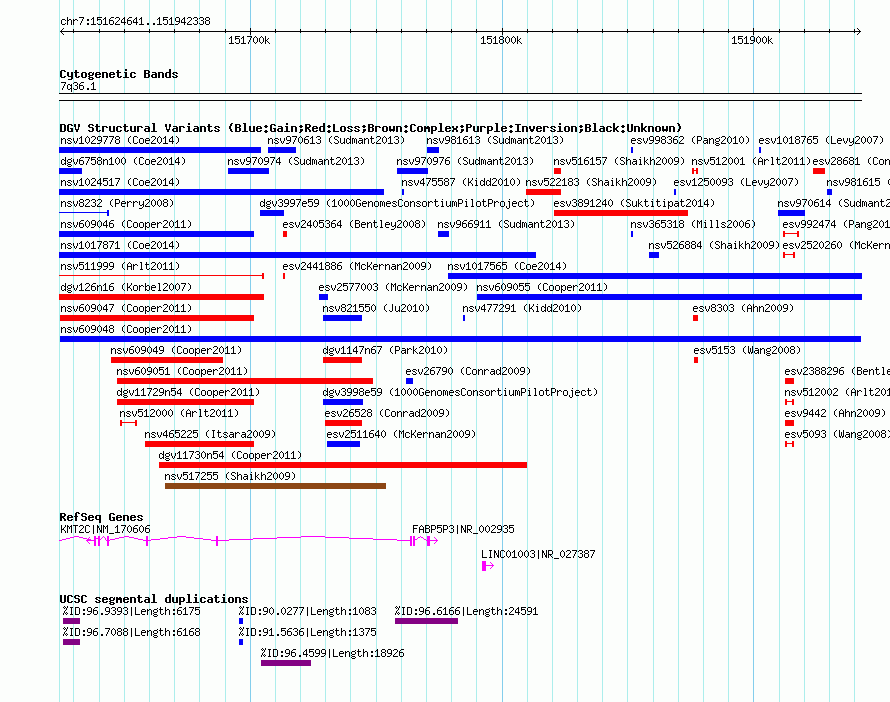
Task: Click nsv970974 (Sudmant2013) text
Action: 296,161
